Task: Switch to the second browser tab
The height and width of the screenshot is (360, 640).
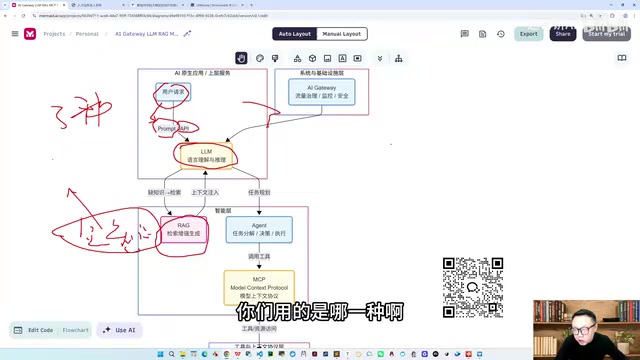Action: coord(97,5)
